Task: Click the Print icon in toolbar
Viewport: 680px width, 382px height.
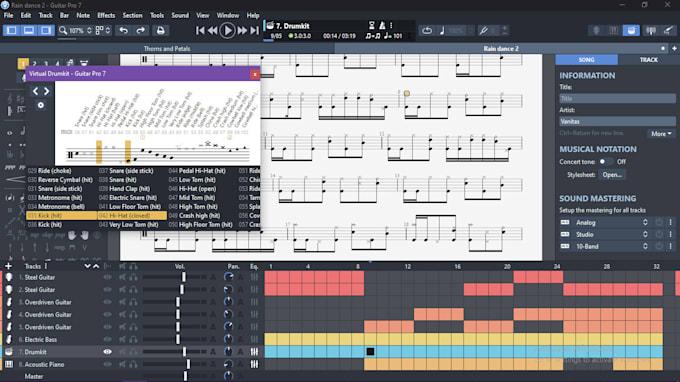Action: pyautogui.click(x=160, y=30)
